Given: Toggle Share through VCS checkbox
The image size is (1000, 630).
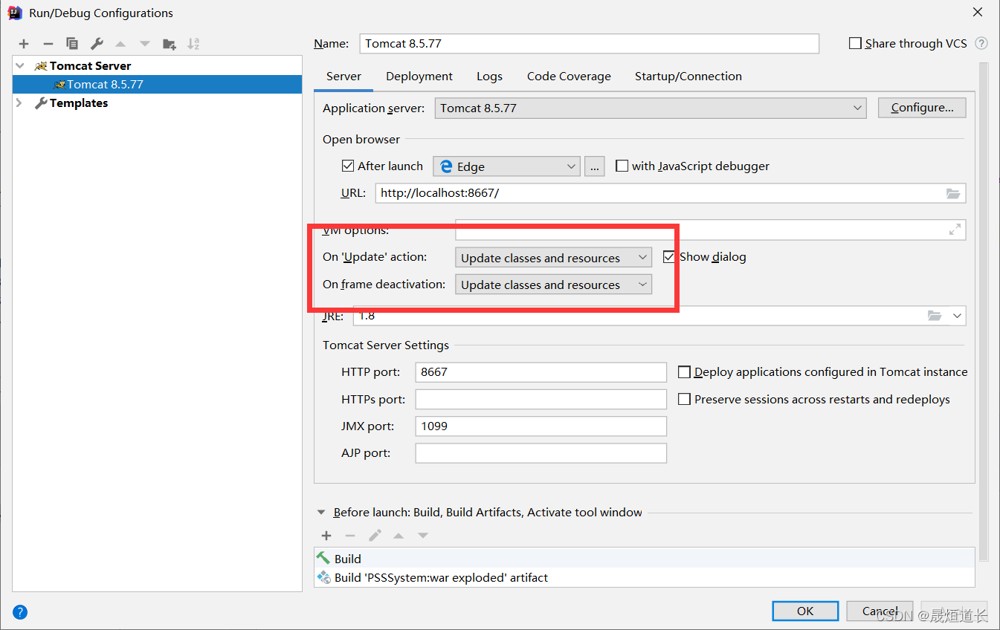Looking at the screenshot, I should pyautogui.click(x=855, y=43).
